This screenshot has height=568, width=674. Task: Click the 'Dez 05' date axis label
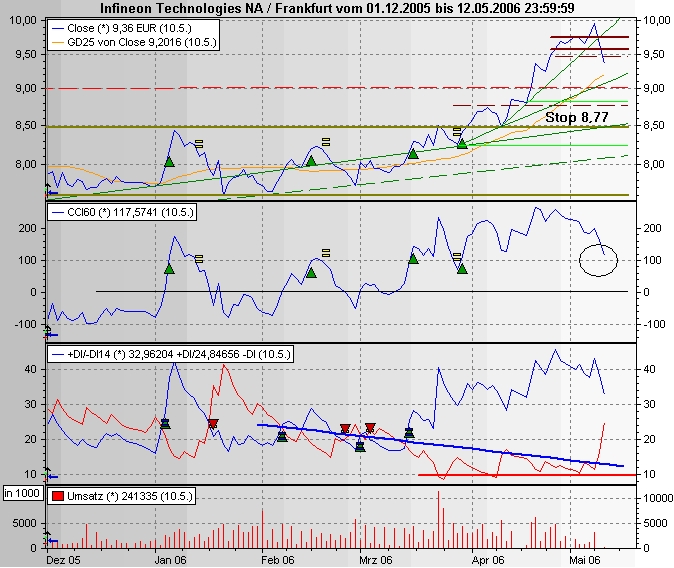tap(64, 560)
